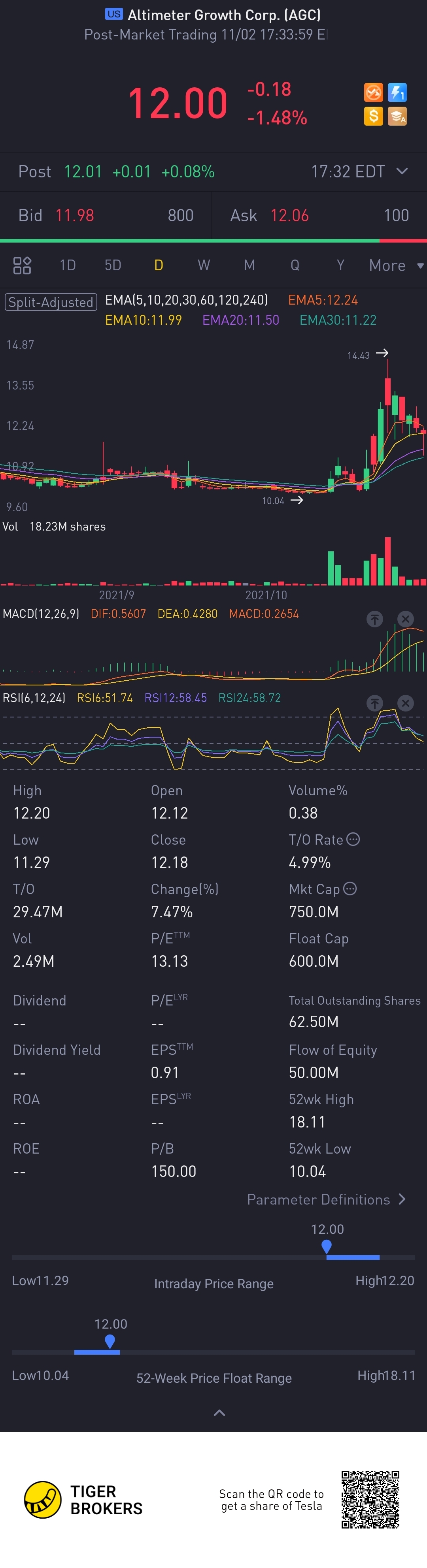Image resolution: width=427 pixels, height=1568 pixels.
Task: Open EMA(5,10,20,30,60,120,240) indicator settings
Action: [186, 300]
